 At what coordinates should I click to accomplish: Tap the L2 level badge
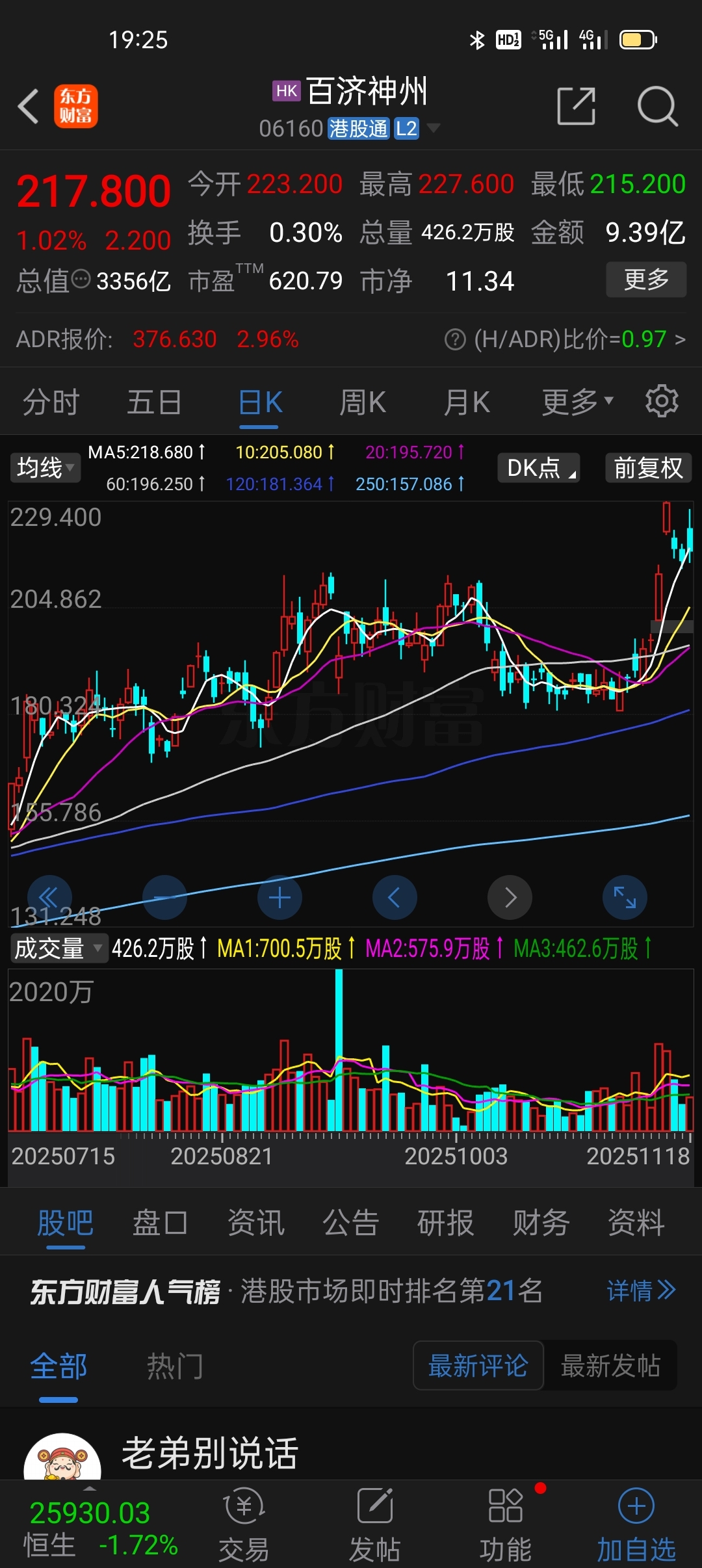[406, 128]
